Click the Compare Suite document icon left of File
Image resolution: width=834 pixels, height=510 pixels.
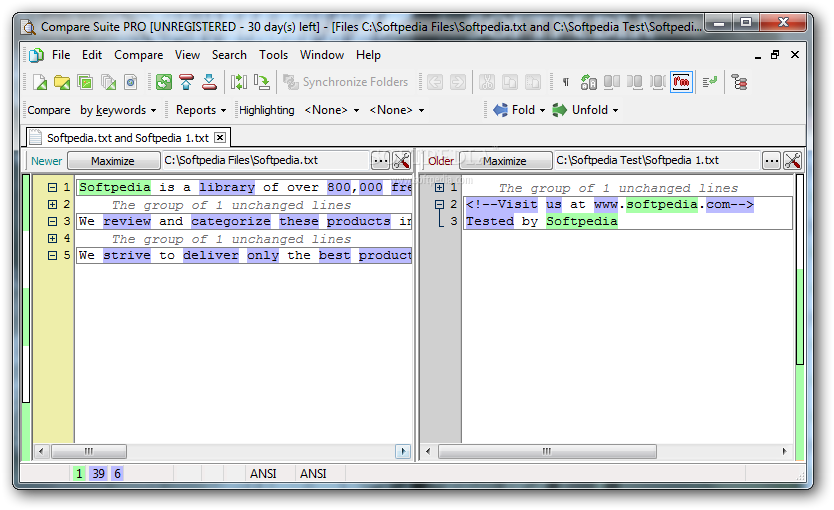click(36, 55)
